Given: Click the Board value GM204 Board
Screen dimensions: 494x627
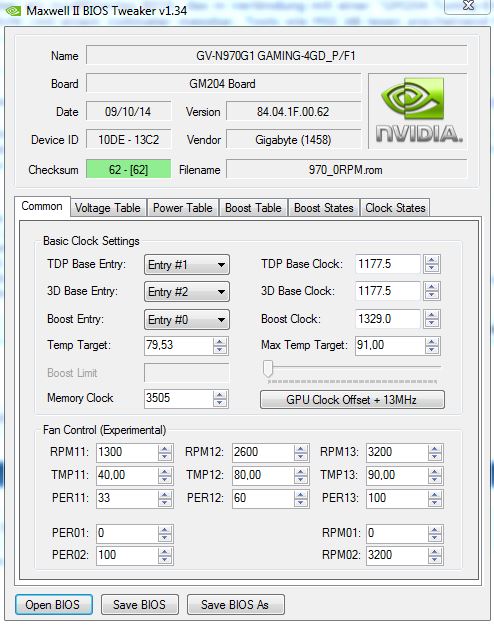Looking at the screenshot, I should [x=223, y=84].
